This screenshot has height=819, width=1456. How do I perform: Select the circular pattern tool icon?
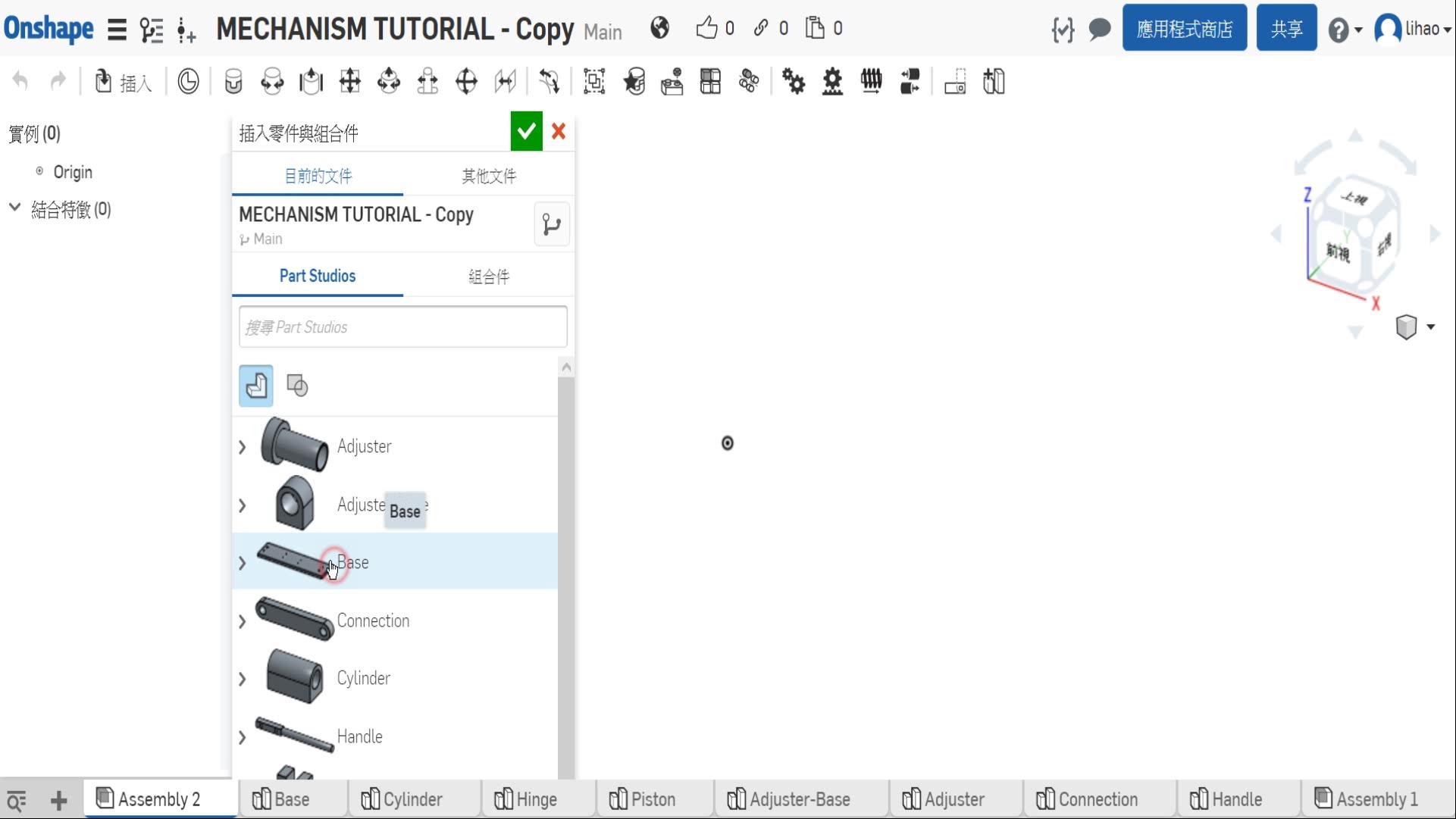coord(749,81)
